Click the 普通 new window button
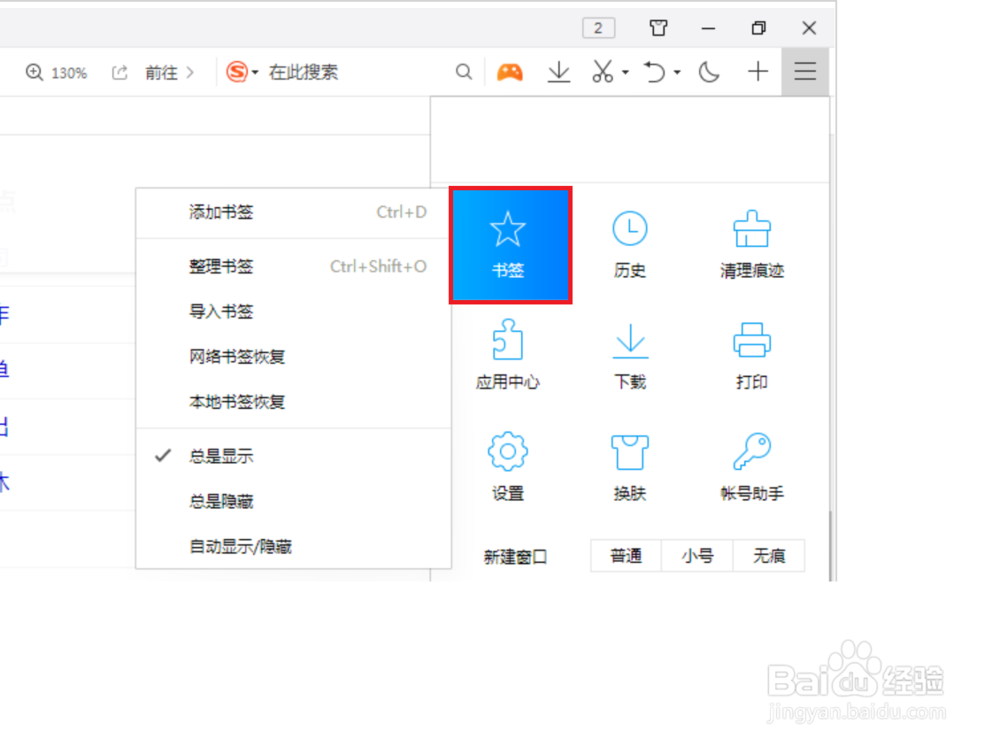 [626, 556]
